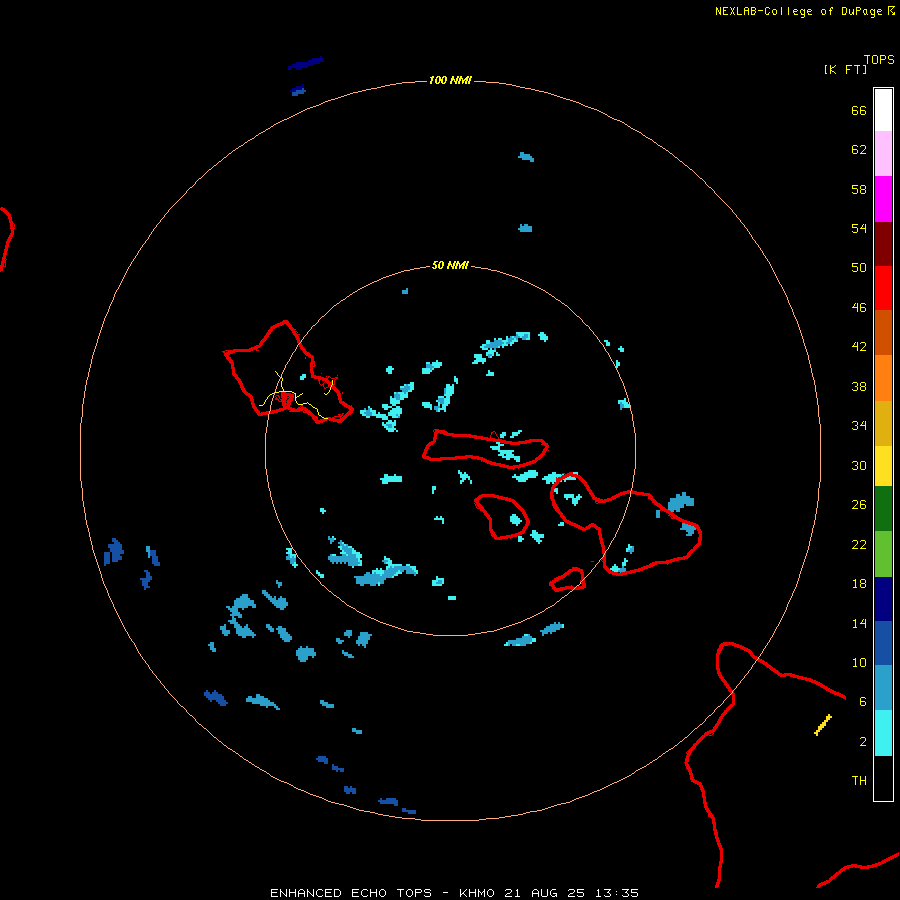Click the "58" scale value
The width and height of the screenshot is (900, 900).
pyautogui.click(x=859, y=189)
